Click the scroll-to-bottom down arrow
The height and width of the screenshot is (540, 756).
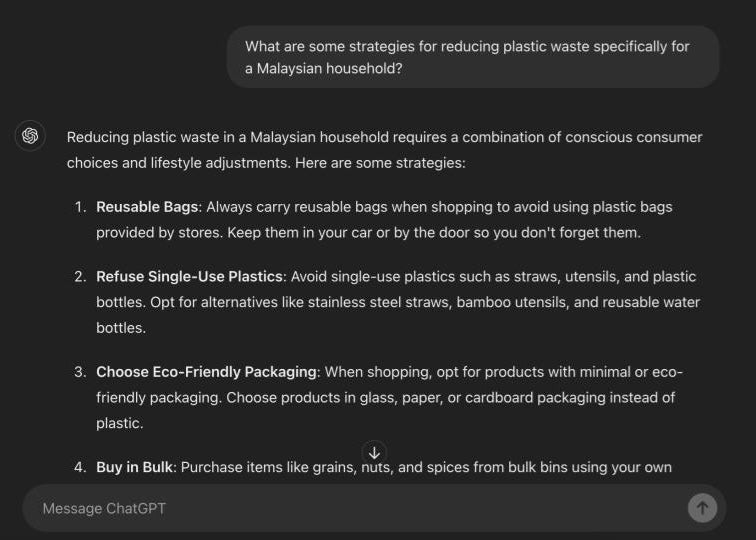[x=374, y=453]
